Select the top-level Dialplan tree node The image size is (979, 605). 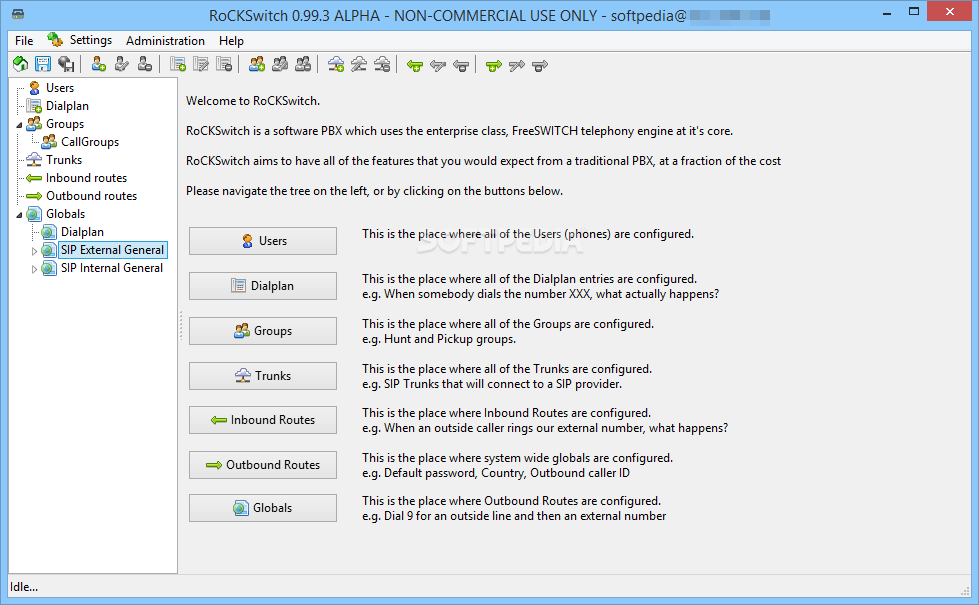point(67,106)
